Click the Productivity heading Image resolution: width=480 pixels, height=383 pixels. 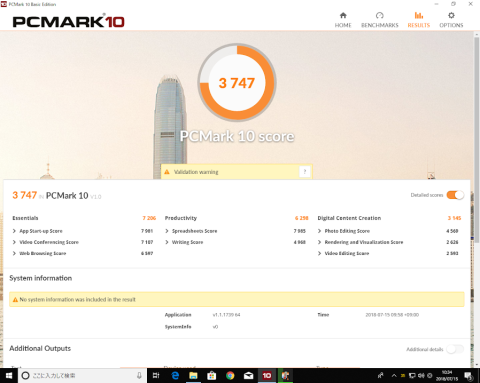pos(181,218)
